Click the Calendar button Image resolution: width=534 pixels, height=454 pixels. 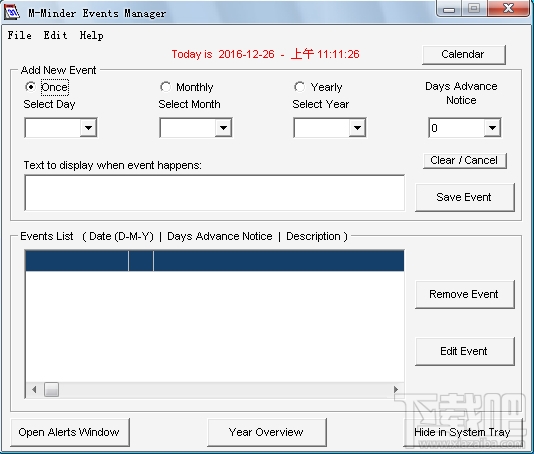pyautogui.click(x=464, y=54)
